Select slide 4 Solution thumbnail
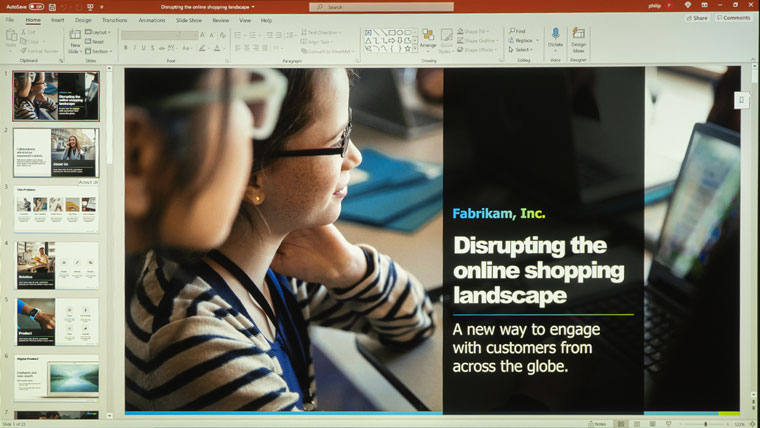760x428 pixels. (56, 266)
